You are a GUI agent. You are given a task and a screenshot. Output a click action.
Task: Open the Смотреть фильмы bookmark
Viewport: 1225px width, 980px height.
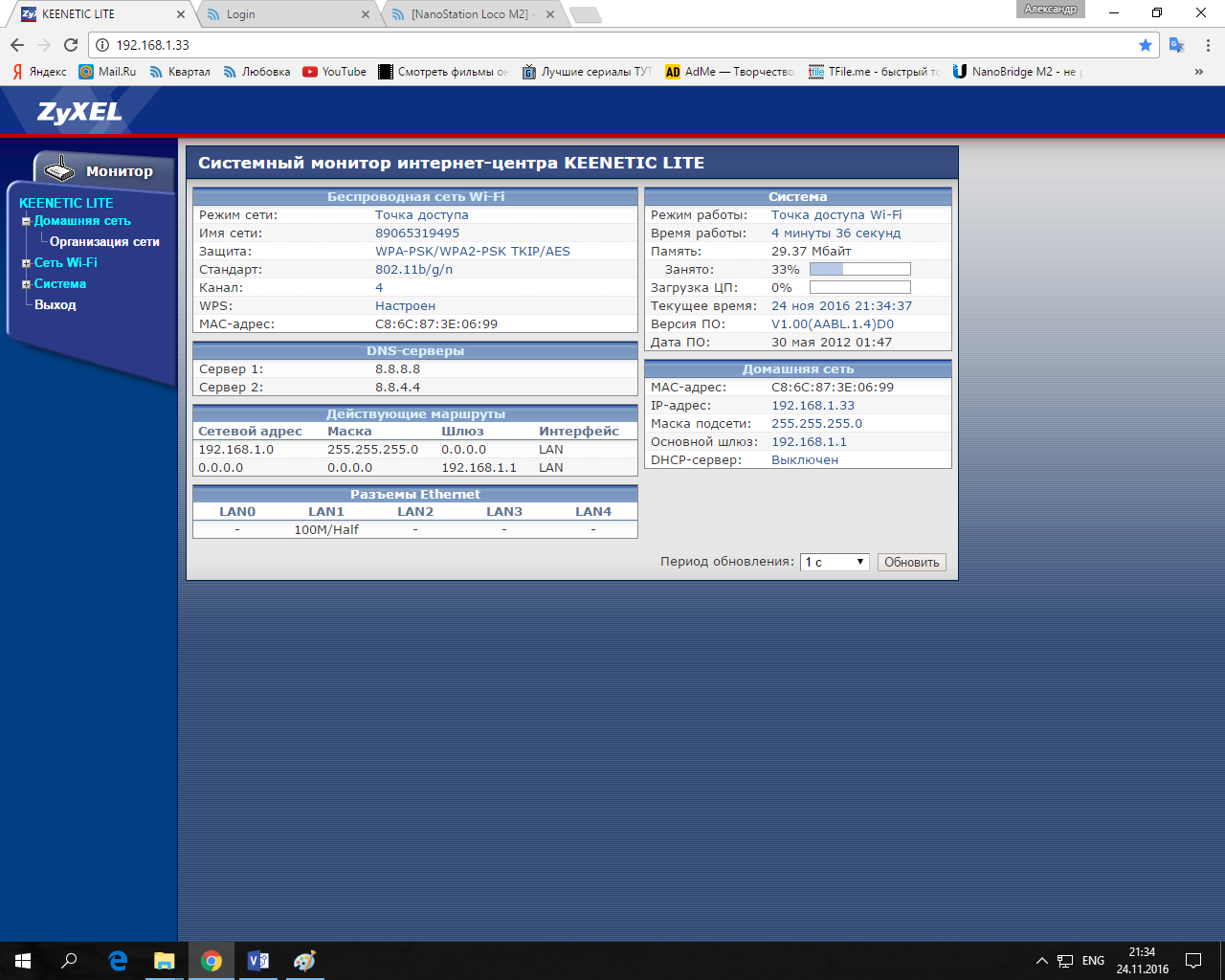click(x=444, y=72)
